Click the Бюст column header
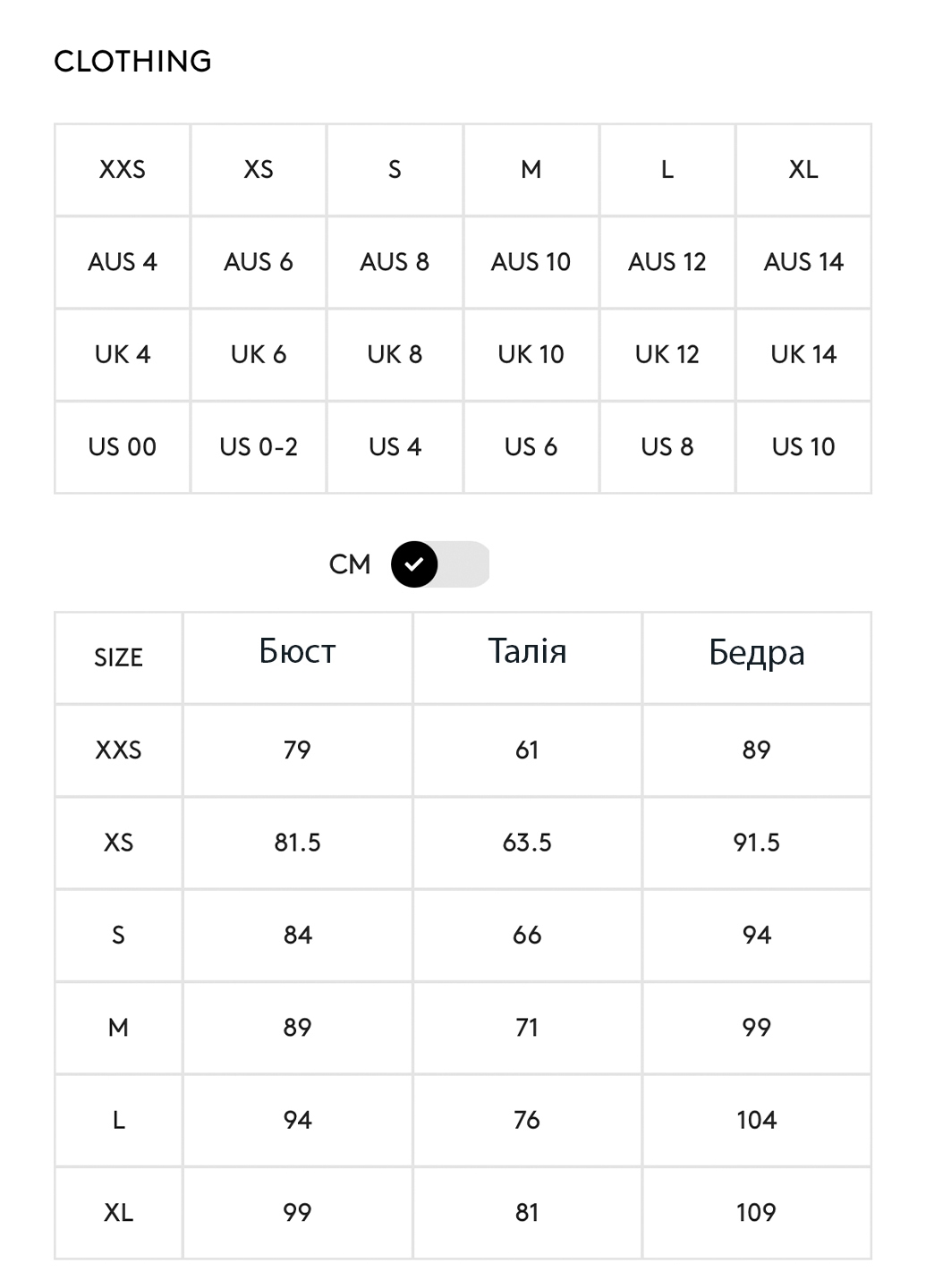Screen dimensions: 926x1288 click(297, 657)
